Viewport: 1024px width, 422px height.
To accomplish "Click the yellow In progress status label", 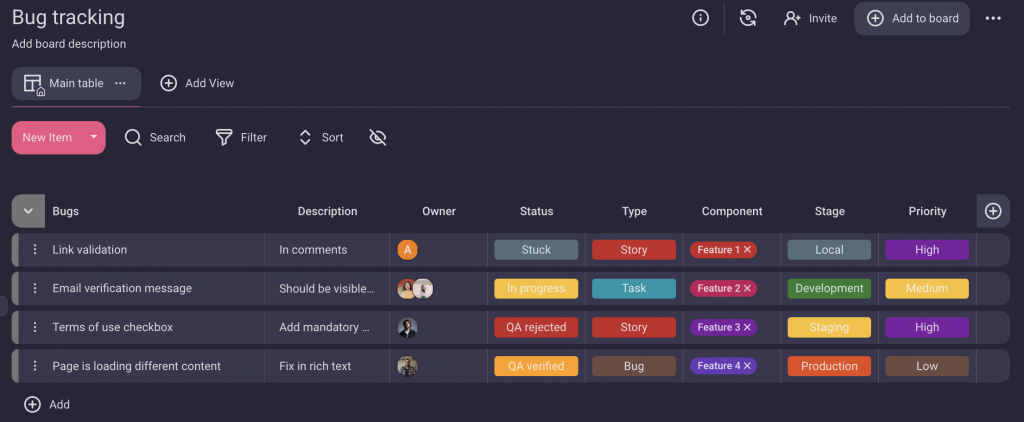I will pos(536,289).
